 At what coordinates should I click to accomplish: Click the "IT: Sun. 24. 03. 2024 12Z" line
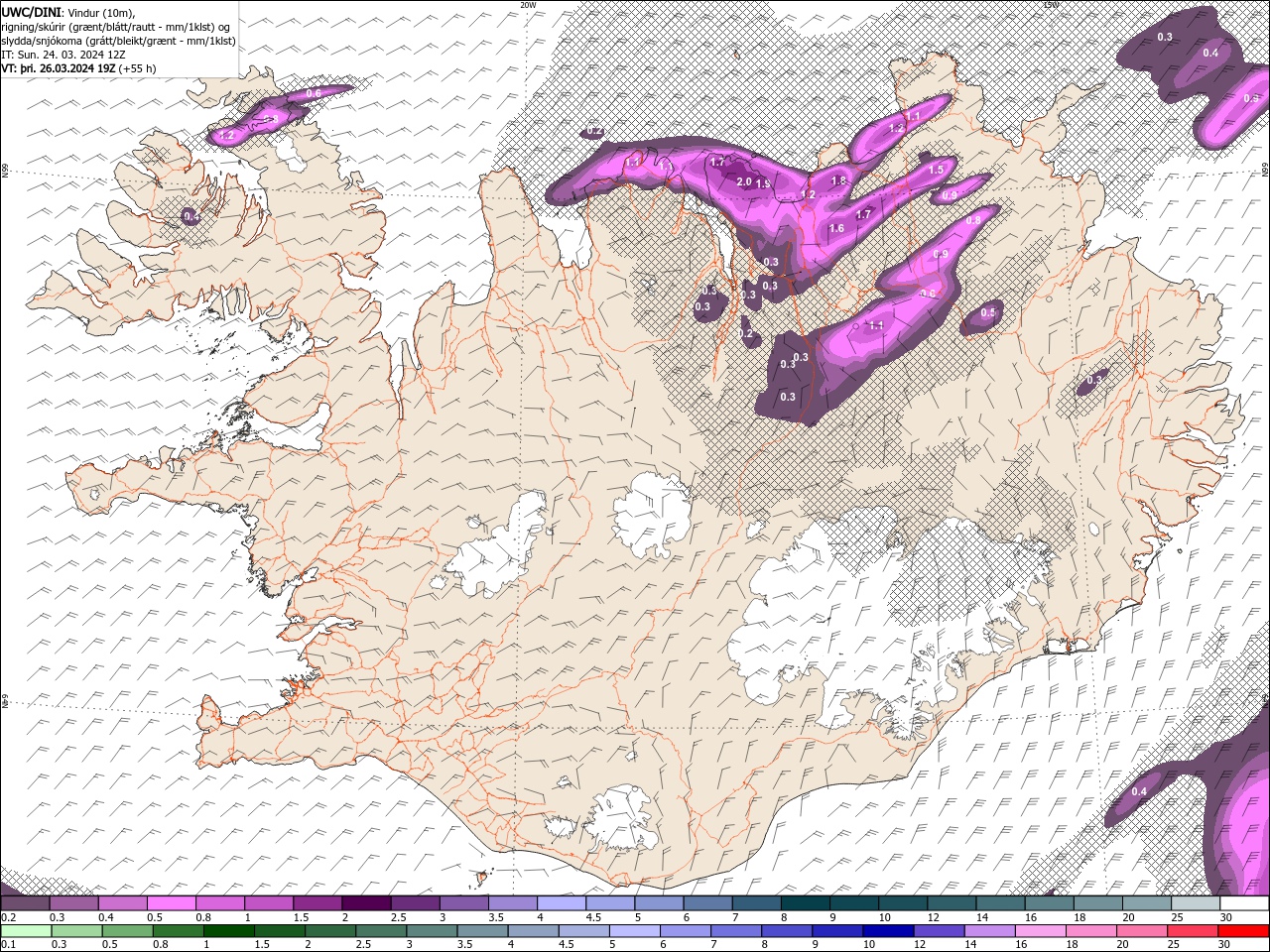tap(65, 55)
